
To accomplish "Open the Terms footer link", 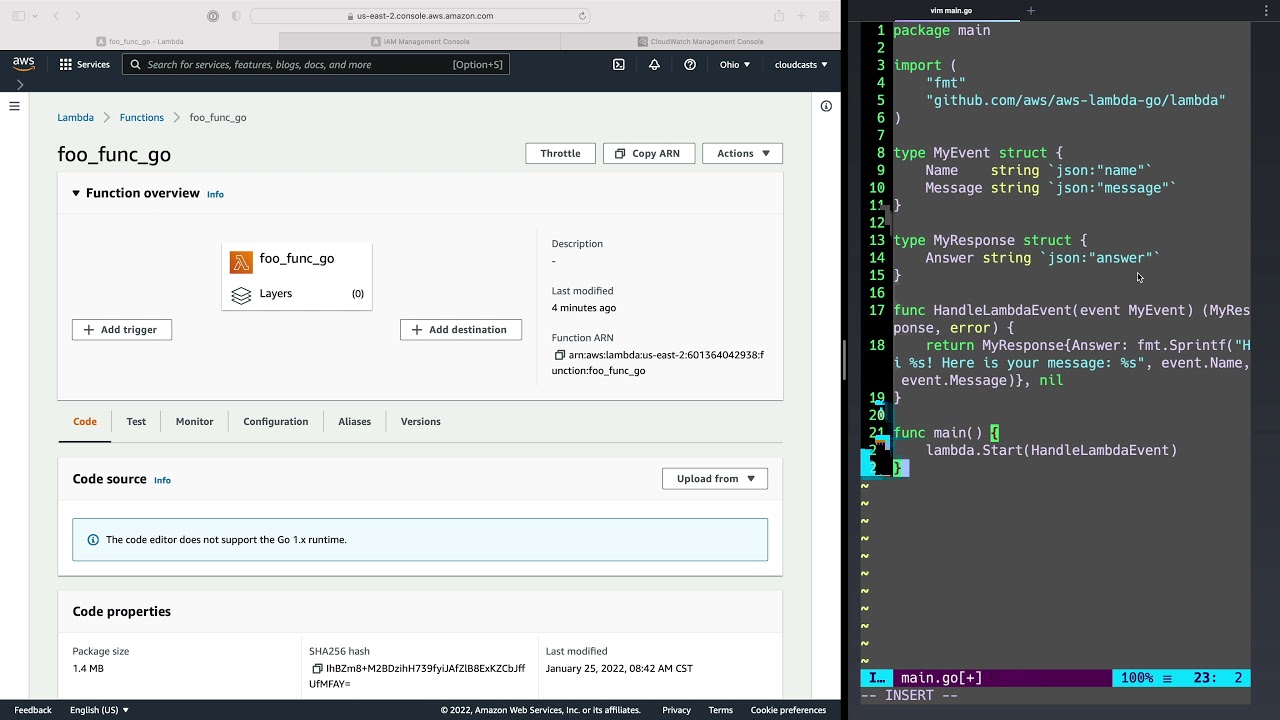I will (x=720, y=710).
